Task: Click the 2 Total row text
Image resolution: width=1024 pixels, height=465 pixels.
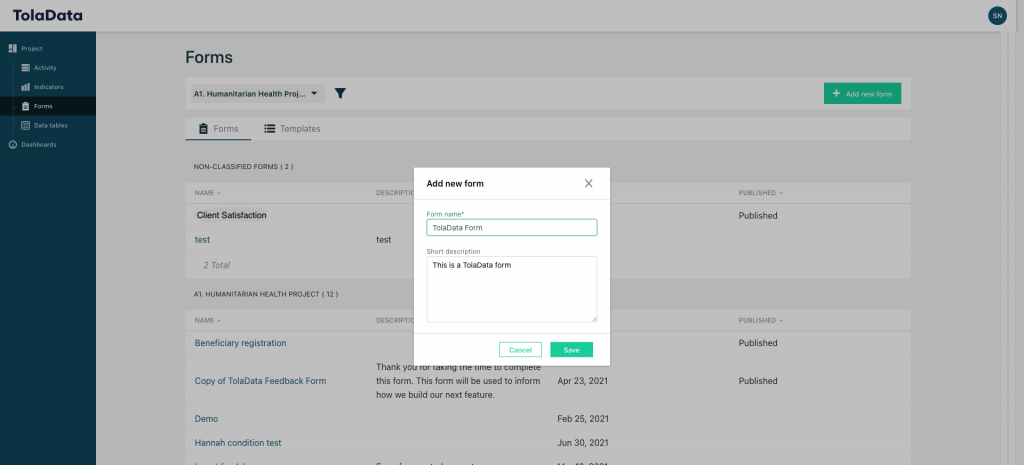Action: tap(216, 265)
